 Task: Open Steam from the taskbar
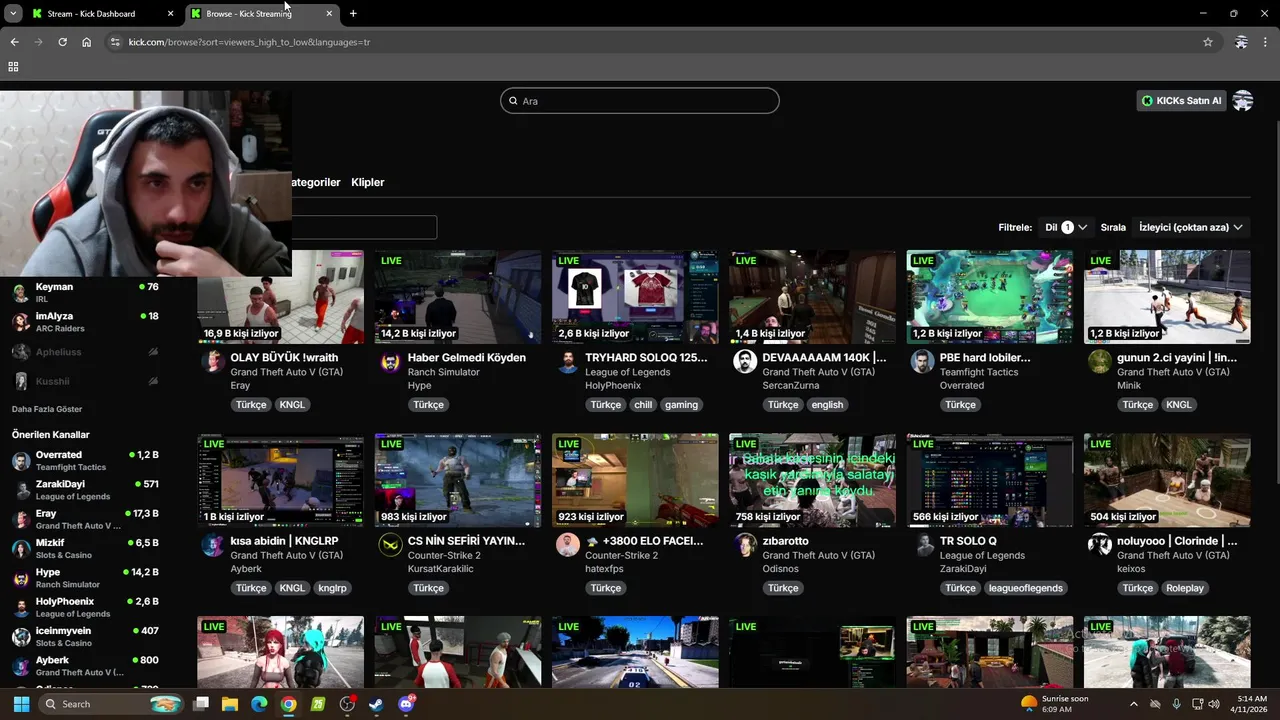click(x=376, y=704)
